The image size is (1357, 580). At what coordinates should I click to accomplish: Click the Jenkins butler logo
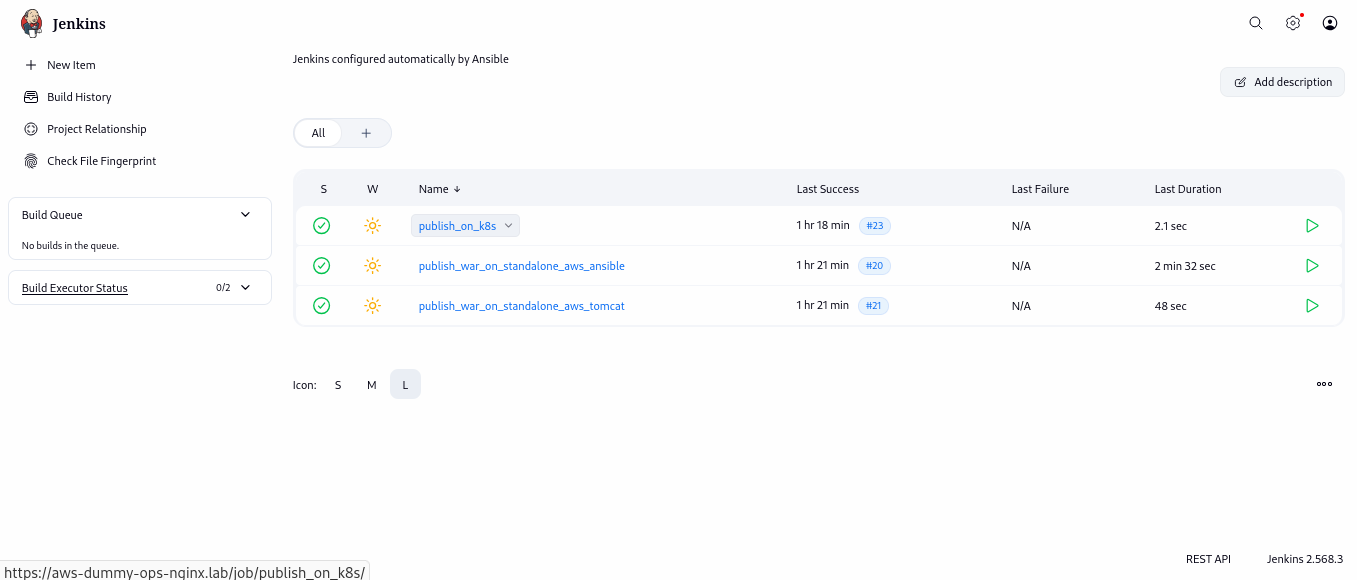tap(32, 23)
